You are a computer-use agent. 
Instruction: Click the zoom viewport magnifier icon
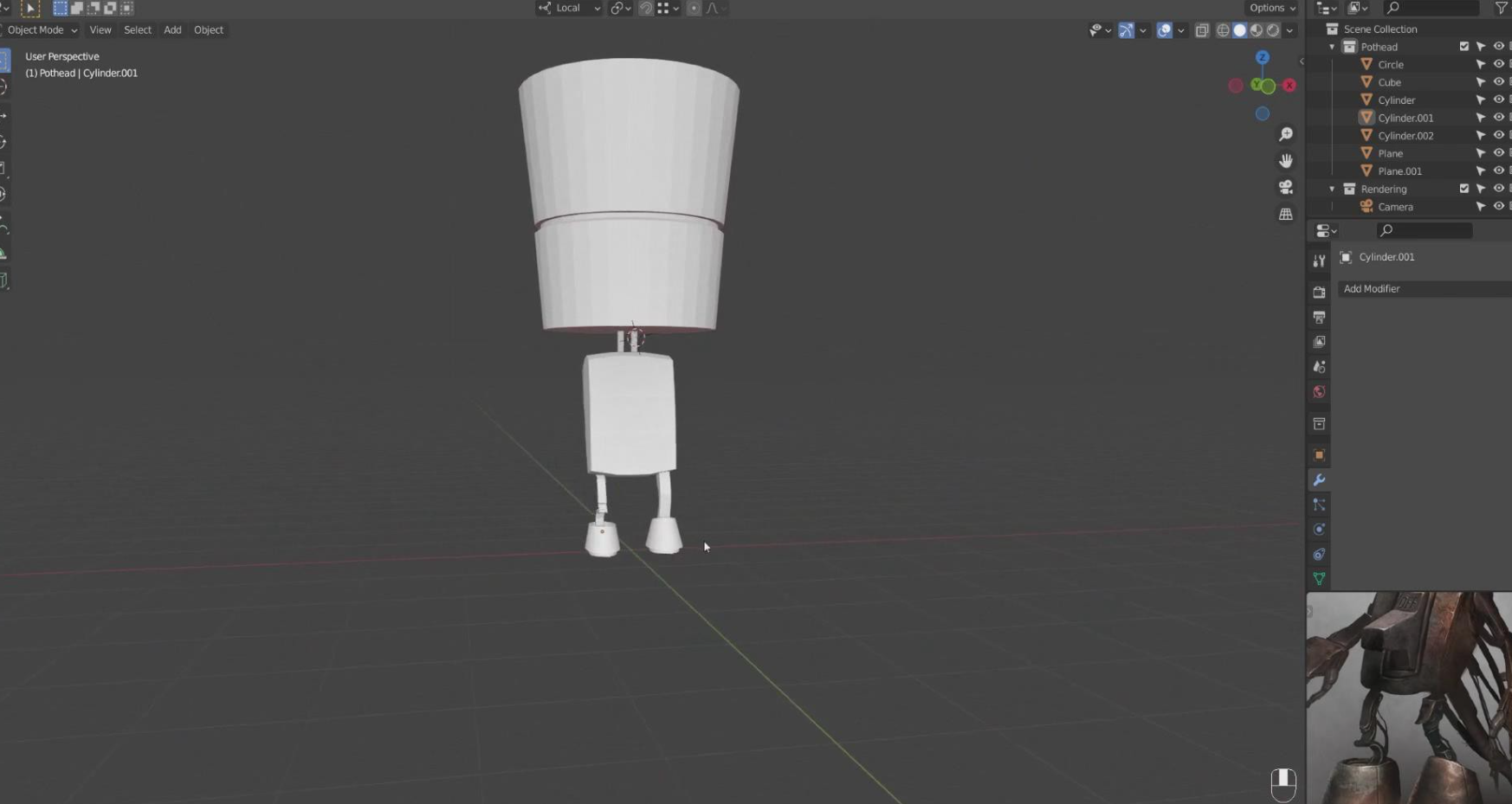pyautogui.click(x=1286, y=134)
